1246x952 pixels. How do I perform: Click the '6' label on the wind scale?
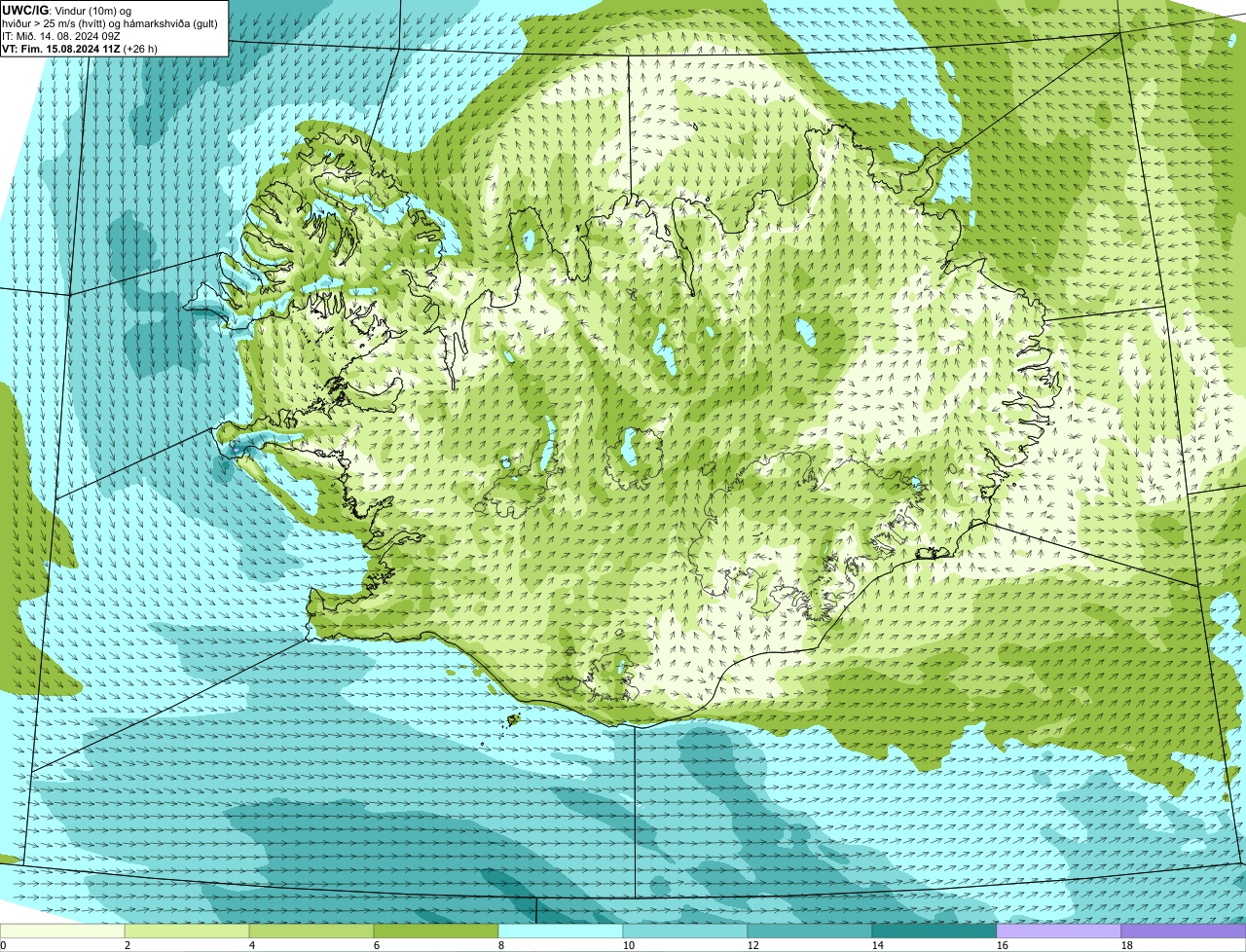(x=377, y=945)
